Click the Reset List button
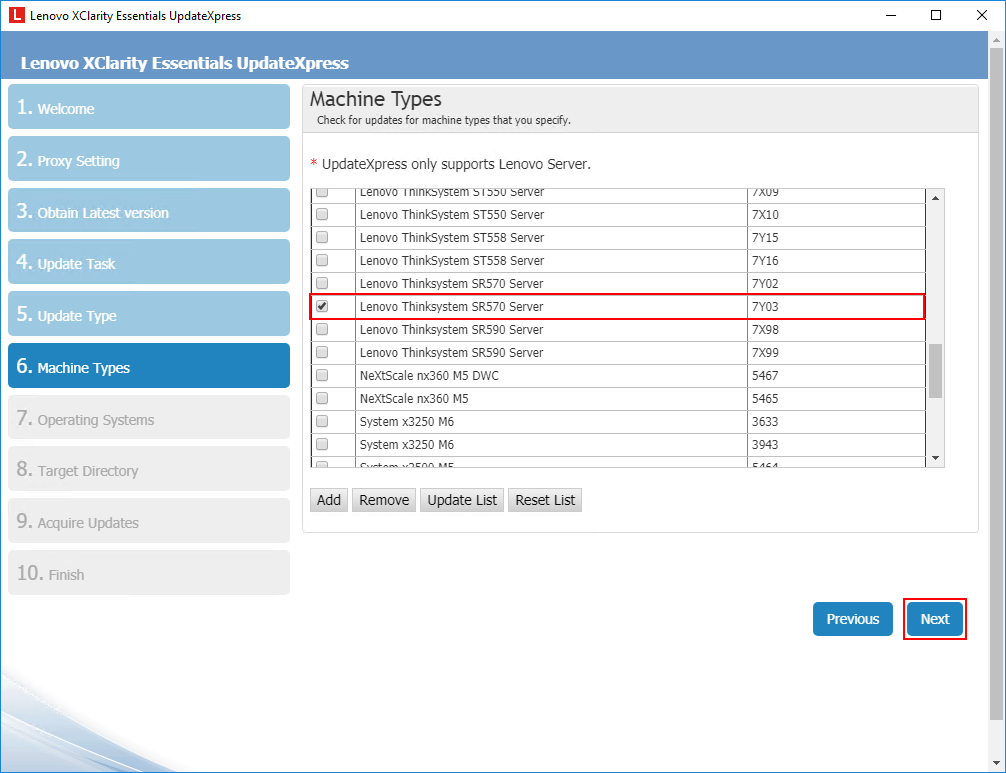 tap(545, 500)
